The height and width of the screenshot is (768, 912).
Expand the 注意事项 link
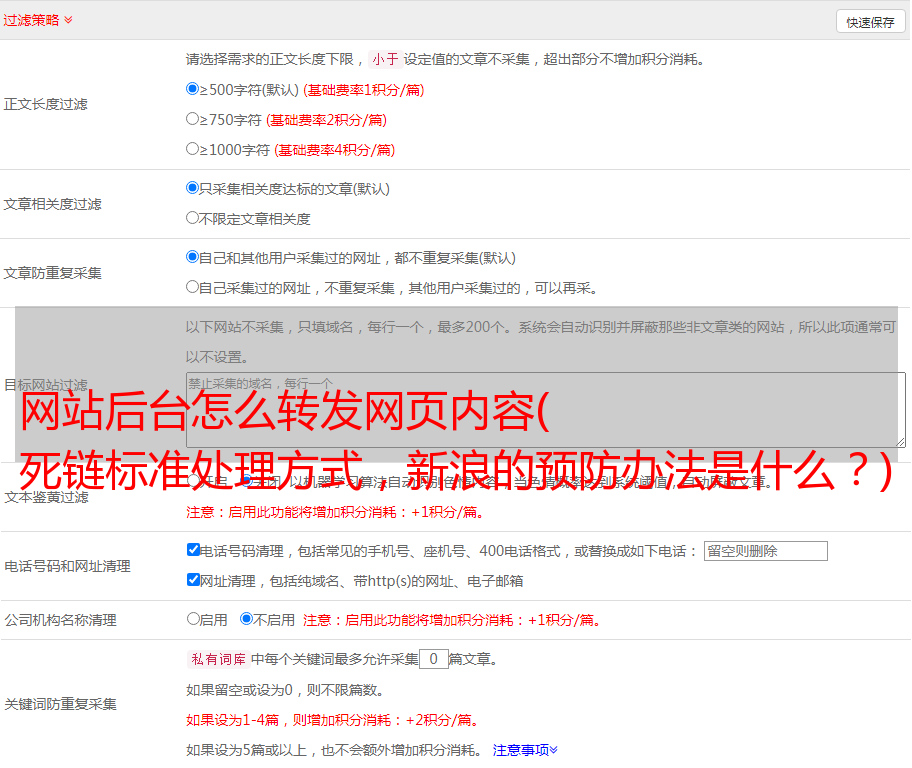525,750
